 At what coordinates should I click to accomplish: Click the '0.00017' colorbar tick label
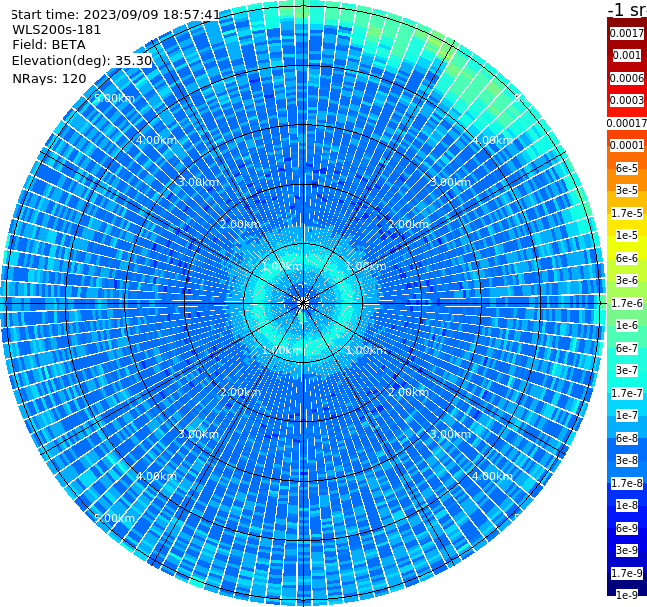click(x=627, y=123)
